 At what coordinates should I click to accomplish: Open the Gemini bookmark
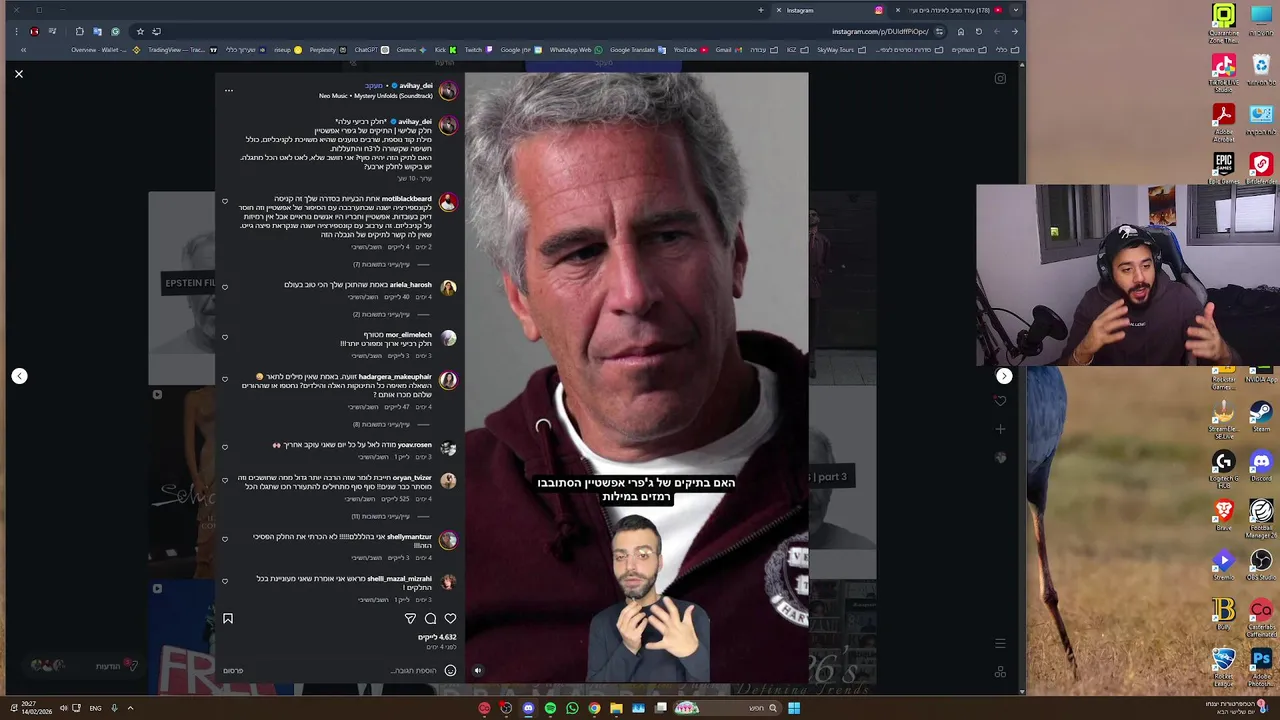(410, 50)
